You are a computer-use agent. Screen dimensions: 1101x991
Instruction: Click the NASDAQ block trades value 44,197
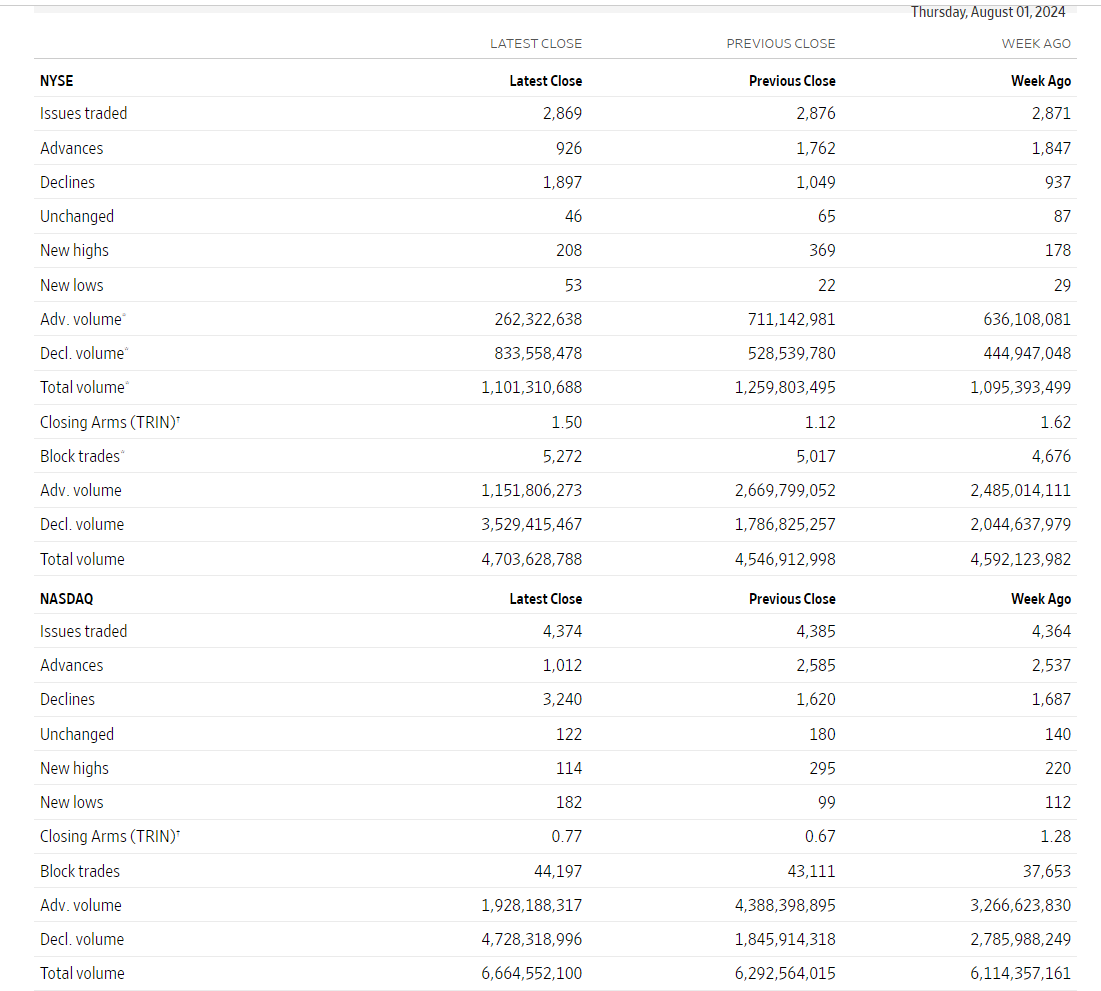(558, 871)
